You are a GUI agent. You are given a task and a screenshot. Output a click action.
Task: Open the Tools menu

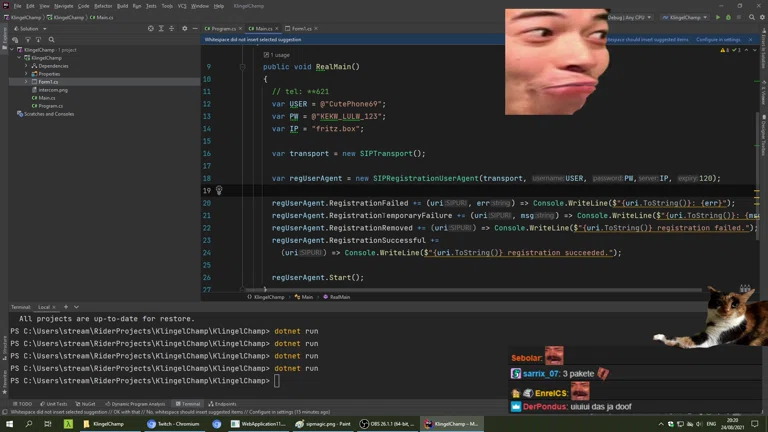coord(167,6)
